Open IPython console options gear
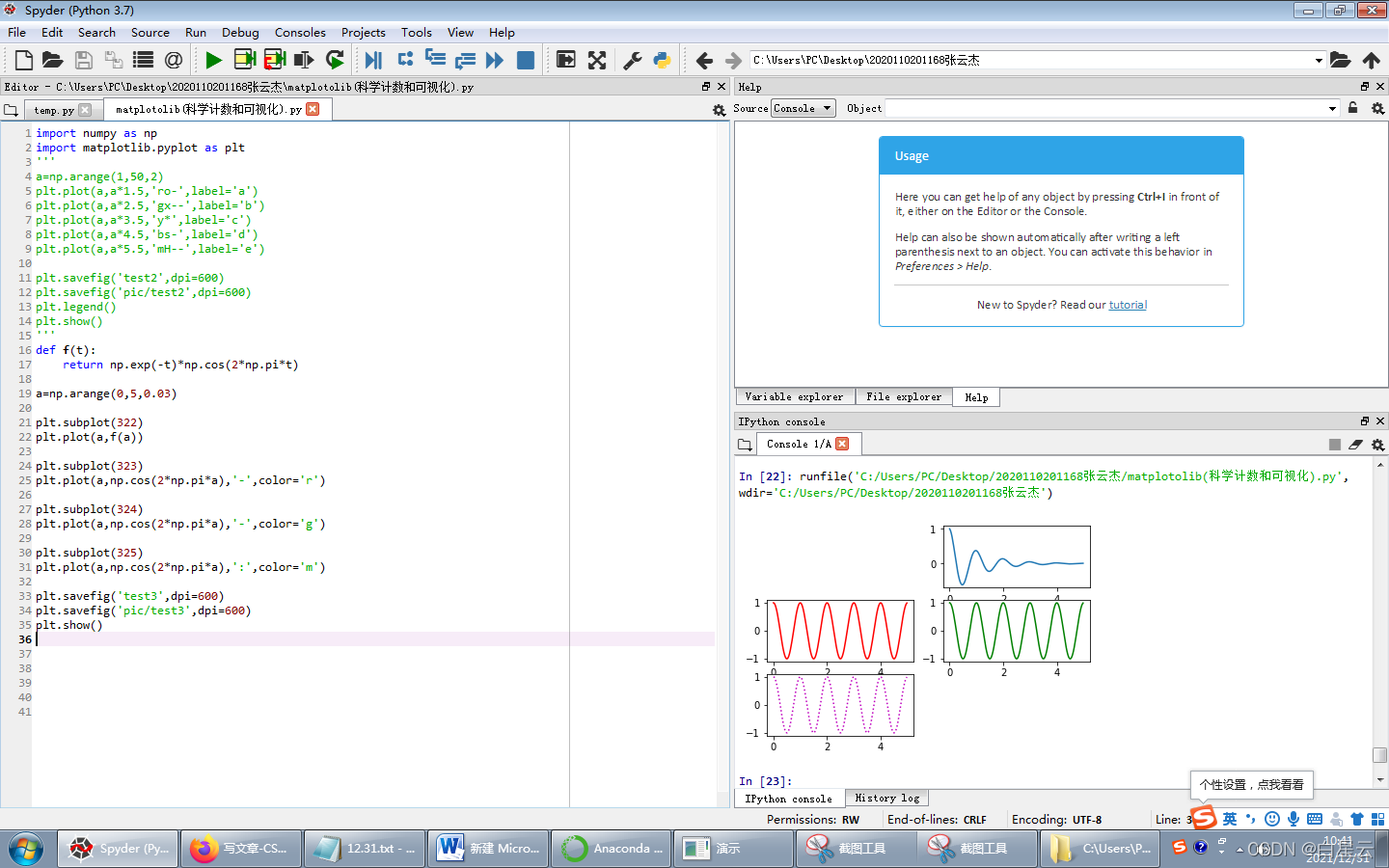Viewport: 1389px width, 868px height. click(1377, 445)
